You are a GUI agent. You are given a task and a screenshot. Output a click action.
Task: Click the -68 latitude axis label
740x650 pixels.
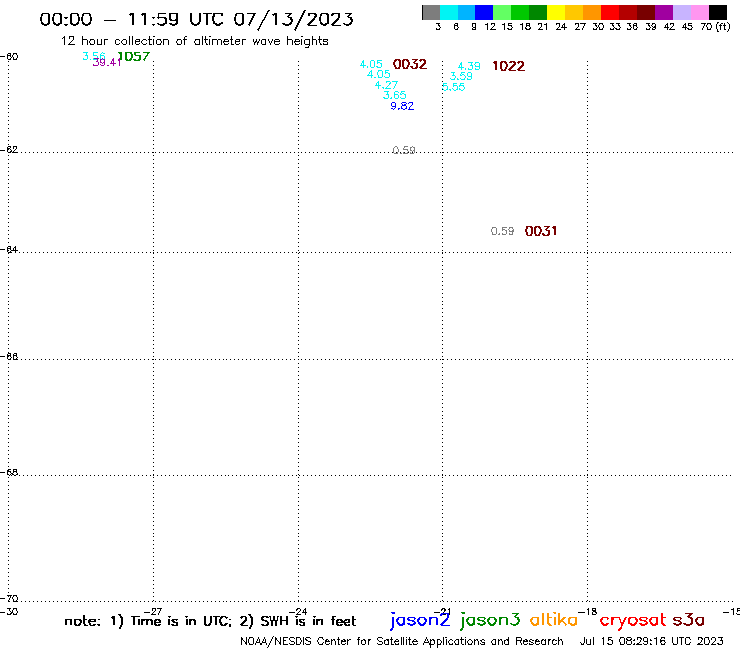(9, 473)
